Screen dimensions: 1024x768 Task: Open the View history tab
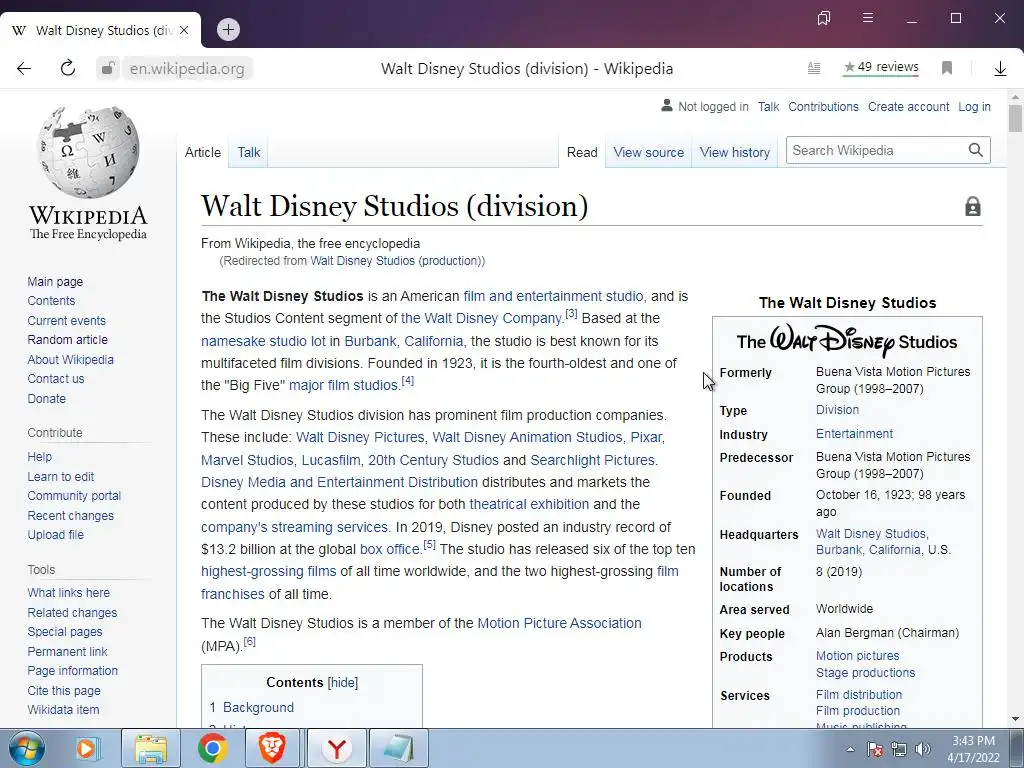[x=735, y=152]
